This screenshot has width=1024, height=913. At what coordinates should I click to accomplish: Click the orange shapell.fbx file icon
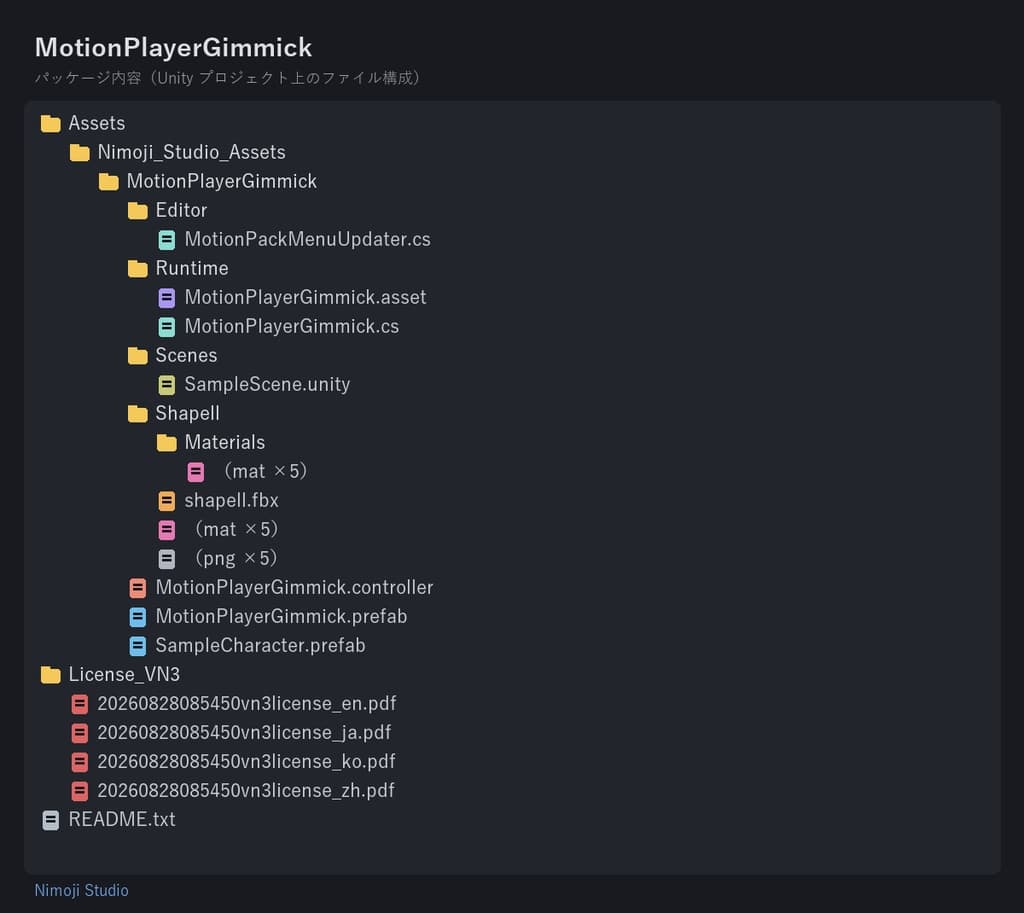(167, 501)
